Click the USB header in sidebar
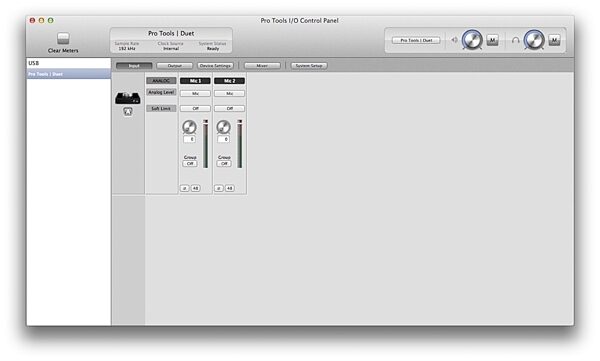This screenshot has height=361, width=600. [34, 63]
